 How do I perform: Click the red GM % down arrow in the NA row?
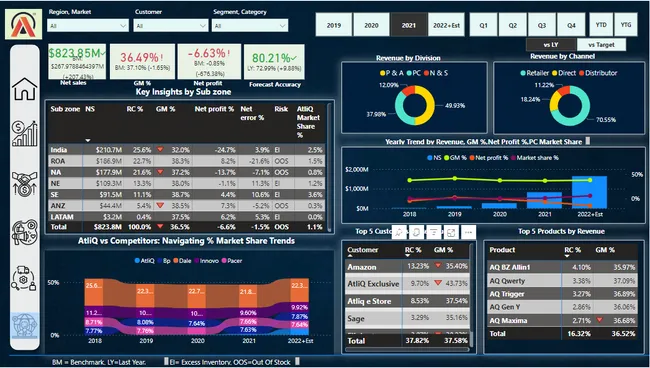click(160, 172)
